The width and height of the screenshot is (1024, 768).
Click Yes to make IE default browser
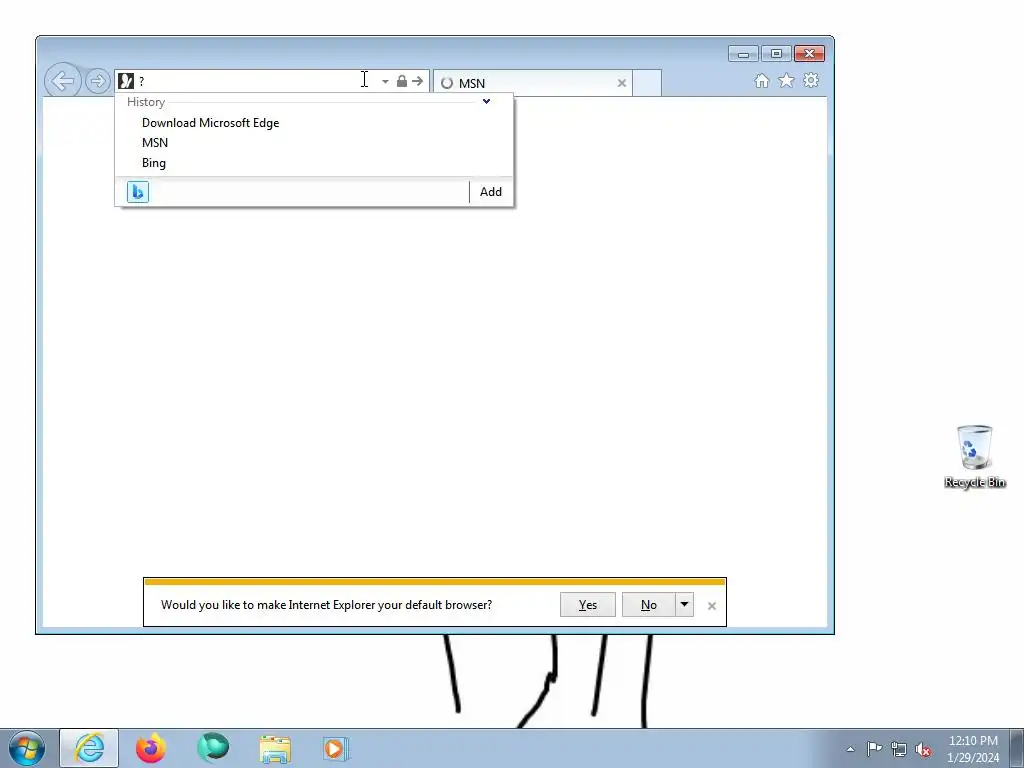point(588,605)
